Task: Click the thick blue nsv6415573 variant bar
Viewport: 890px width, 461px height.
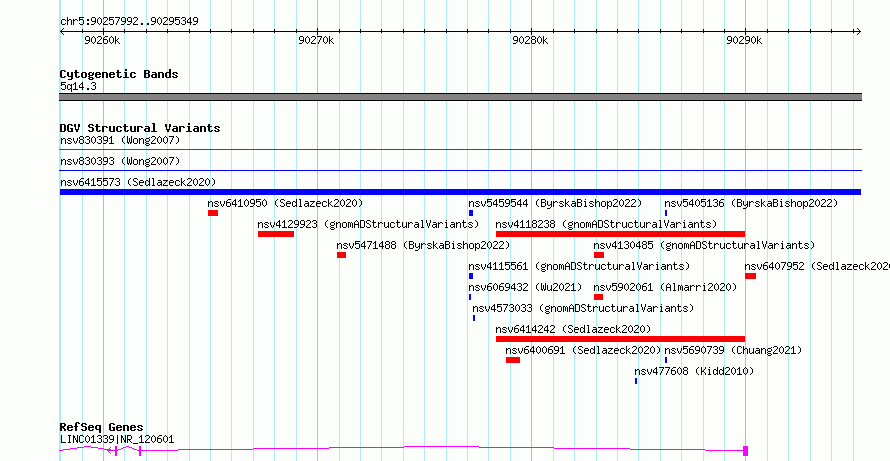Action: click(460, 192)
